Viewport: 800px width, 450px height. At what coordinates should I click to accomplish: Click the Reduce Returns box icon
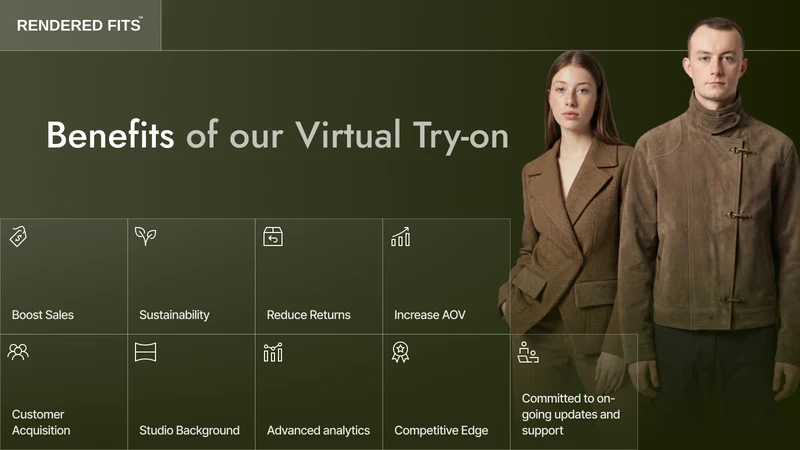point(273,237)
